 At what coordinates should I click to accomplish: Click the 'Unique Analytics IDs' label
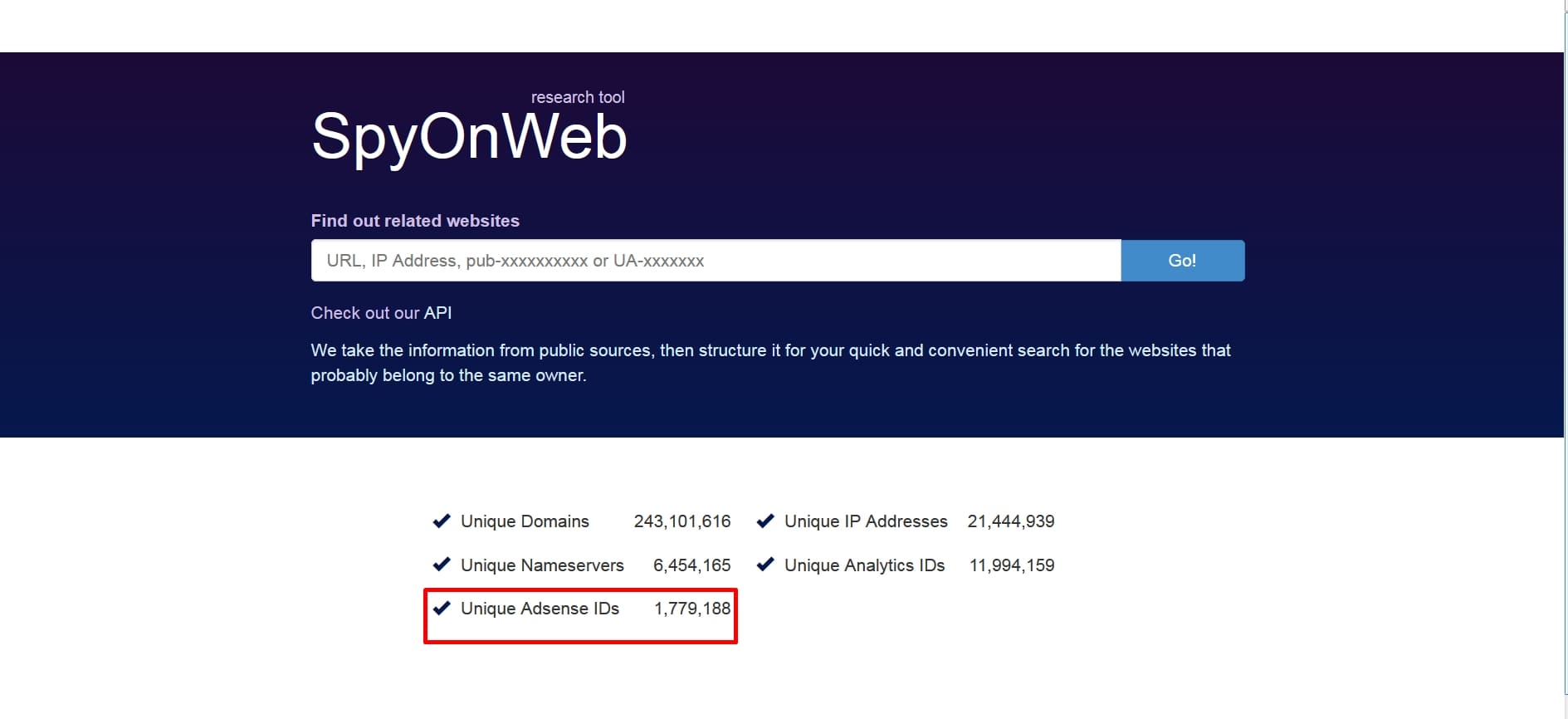(865, 565)
